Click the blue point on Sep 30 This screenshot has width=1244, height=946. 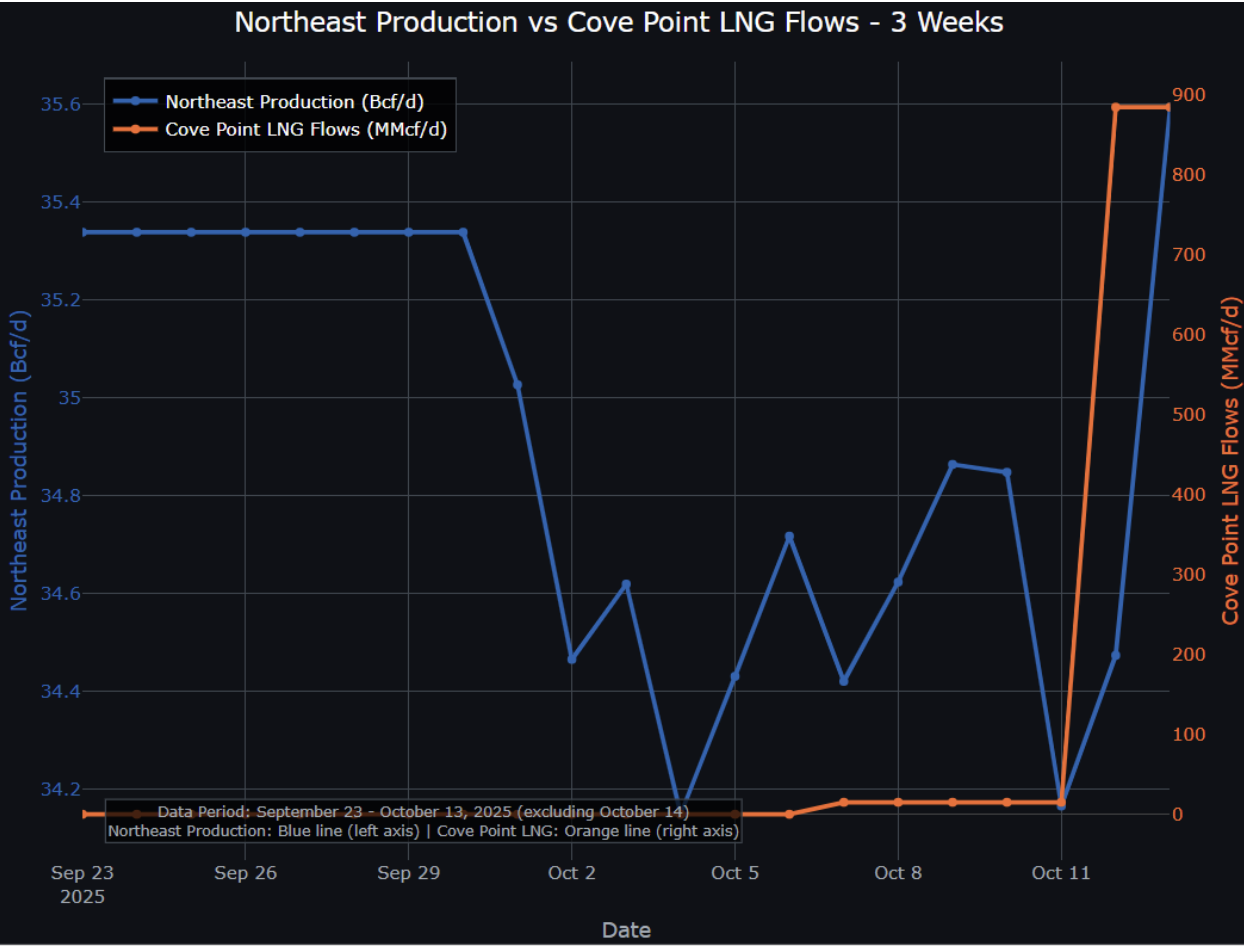[463, 232]
